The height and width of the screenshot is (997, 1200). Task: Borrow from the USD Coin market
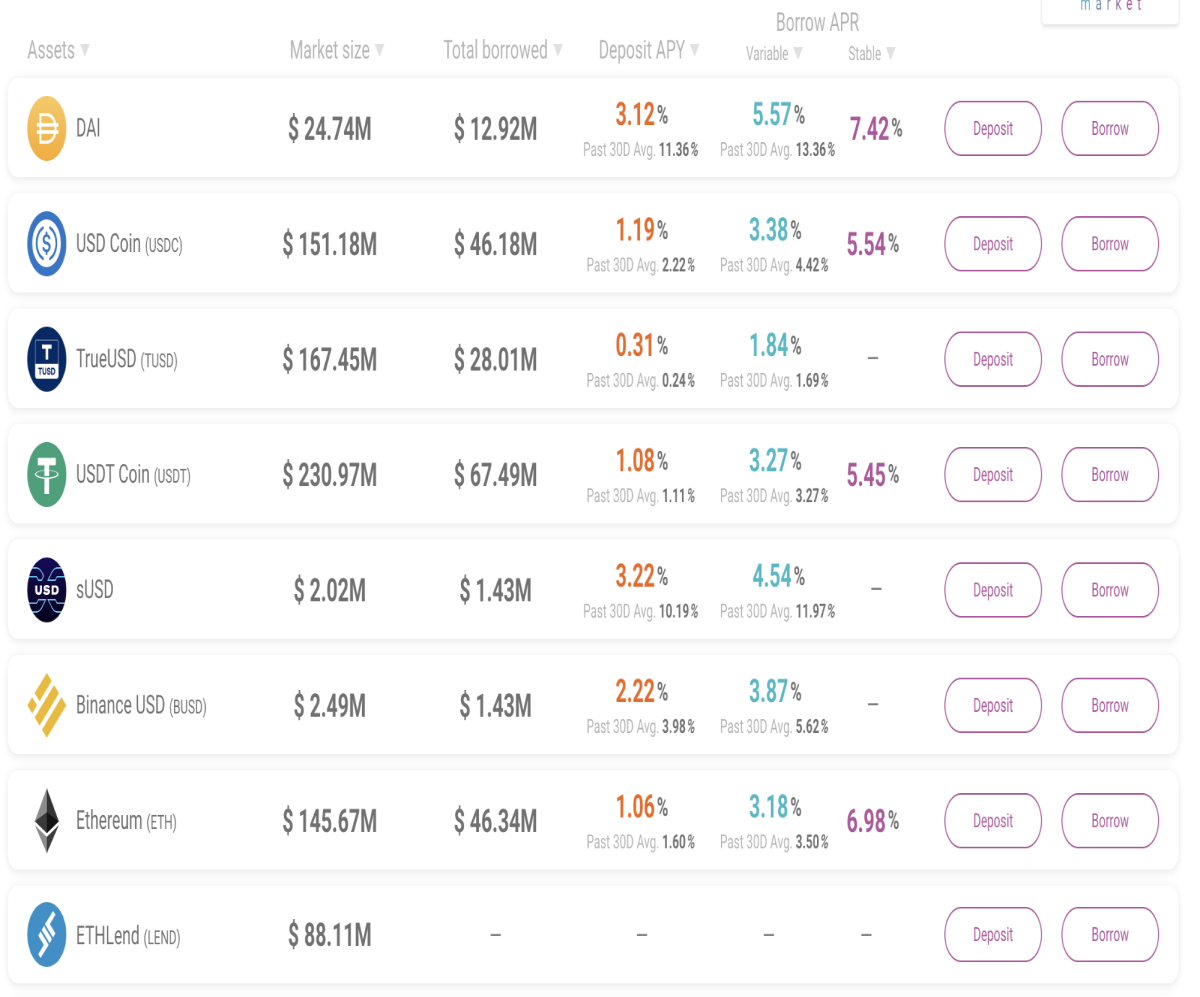coord(1110,244)
